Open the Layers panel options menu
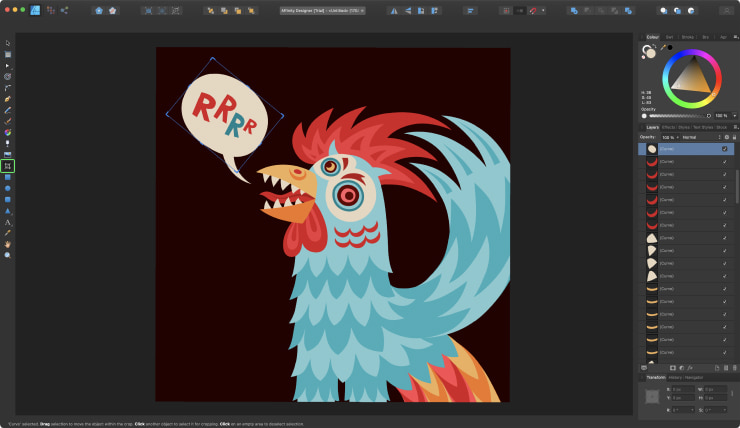 click(735, 127)
